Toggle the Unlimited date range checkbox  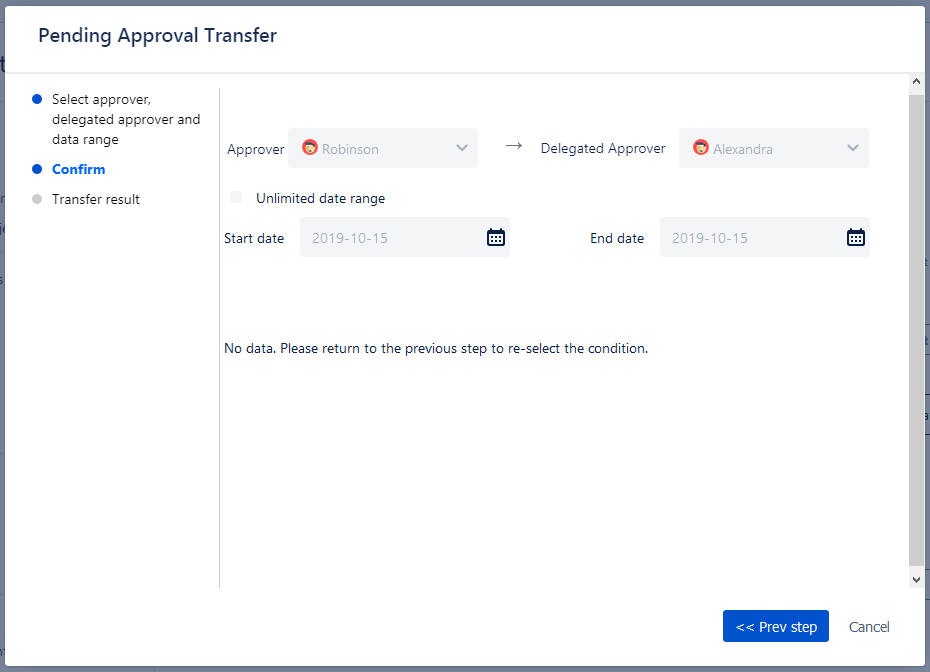pyautogui.click(x=236, y=198)
